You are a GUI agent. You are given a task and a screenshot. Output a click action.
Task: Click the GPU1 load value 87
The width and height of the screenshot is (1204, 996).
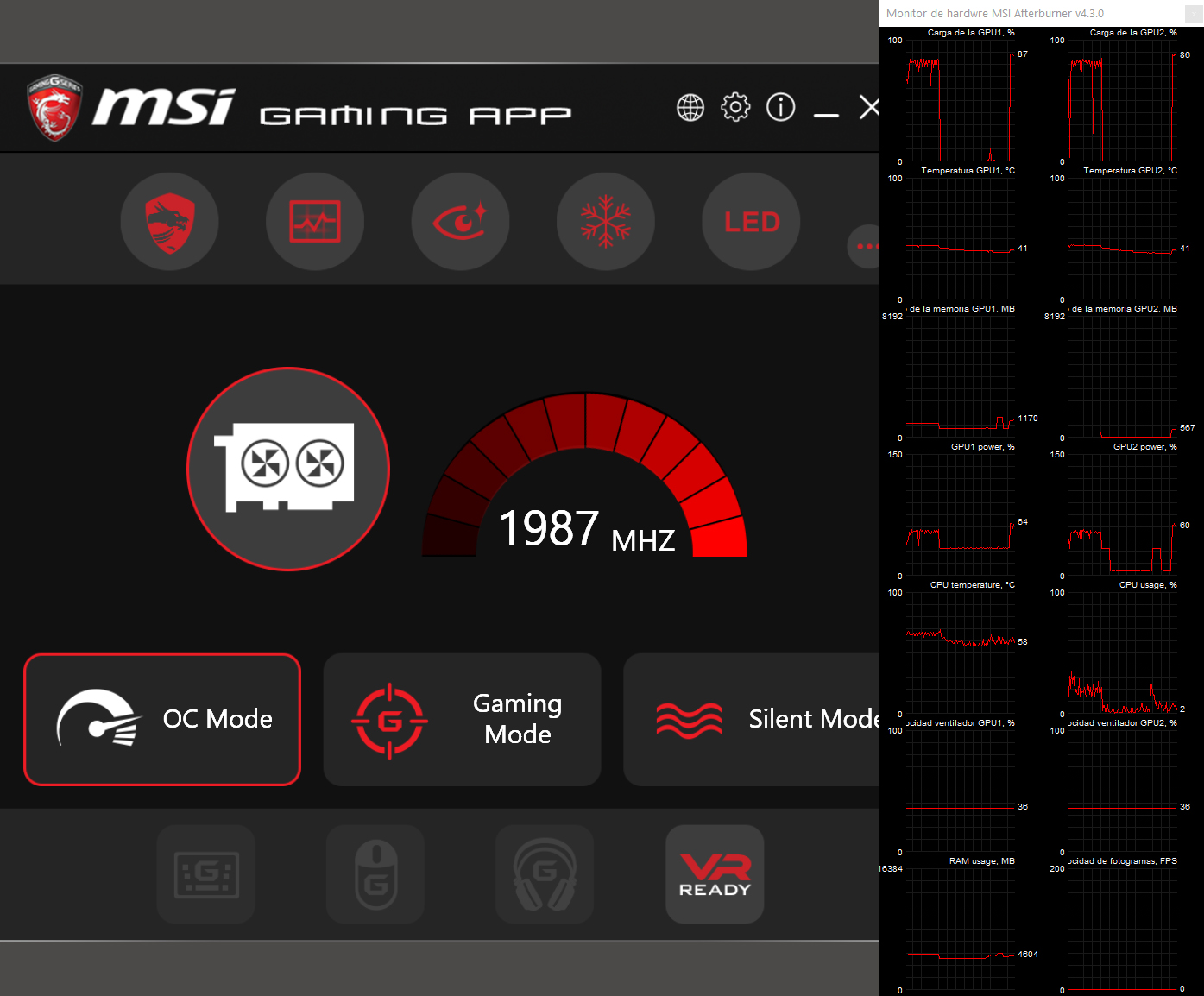pyautogui.click(x=1023, y=54)
